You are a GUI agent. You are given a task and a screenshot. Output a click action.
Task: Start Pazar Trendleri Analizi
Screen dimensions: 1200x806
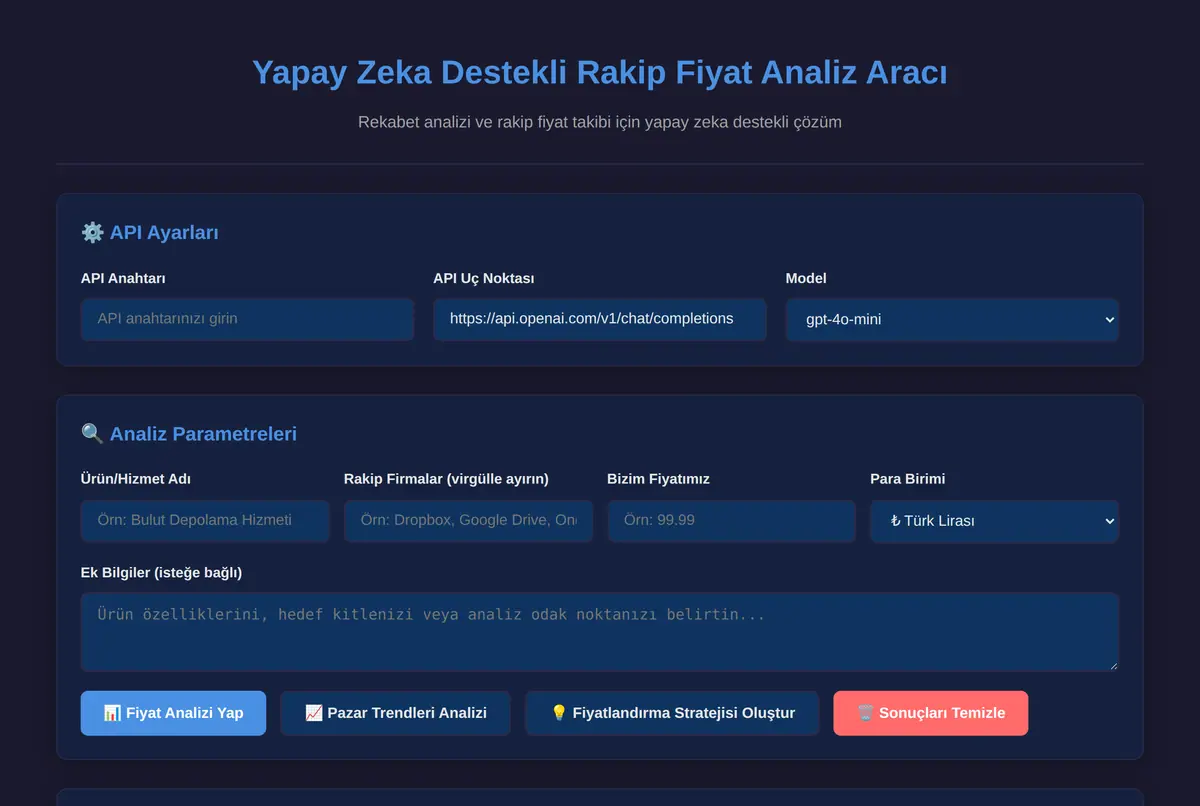tap(395, 713)
